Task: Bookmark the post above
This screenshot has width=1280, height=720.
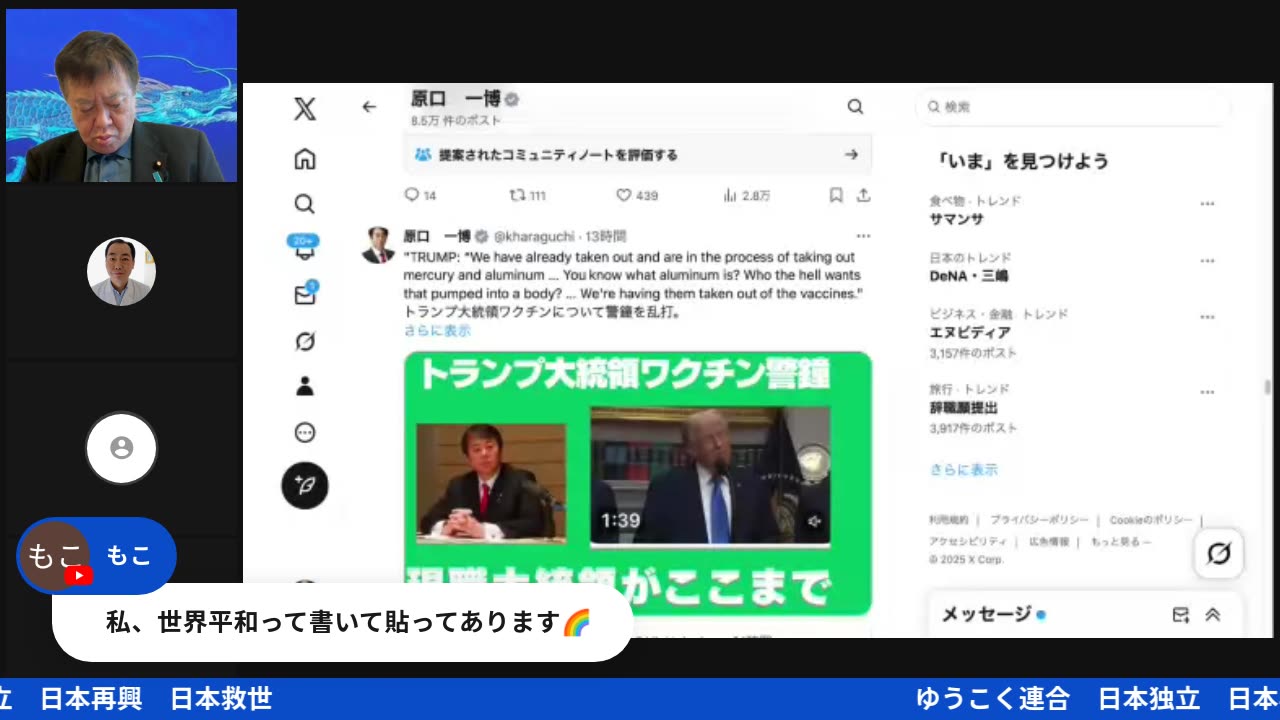Action: [836, 195]
